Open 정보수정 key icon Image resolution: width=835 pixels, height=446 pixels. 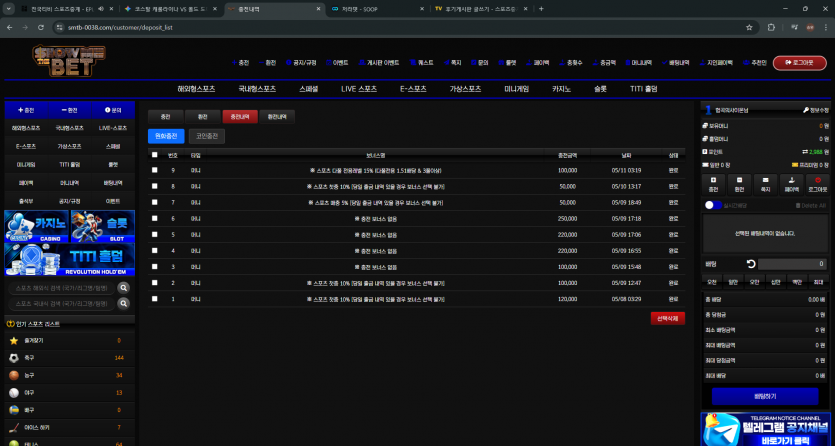[806, 110]
